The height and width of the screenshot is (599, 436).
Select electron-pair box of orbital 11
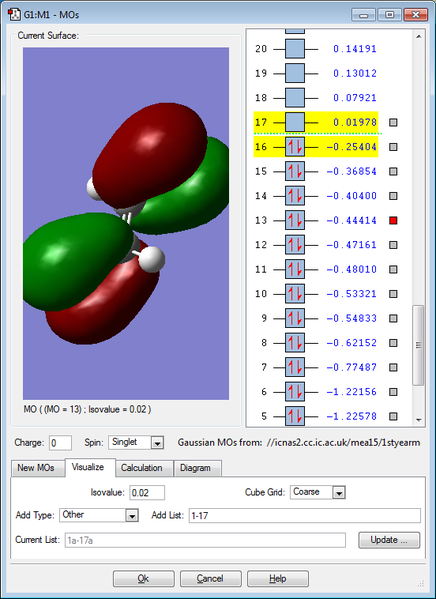[295, 269]
